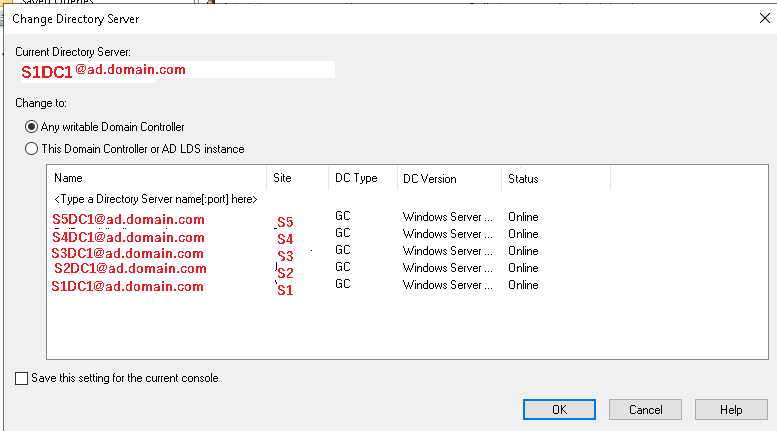Viewport: 777px width, 431px height.
Task: Open Help for this dialog
Action: point(731,409)
